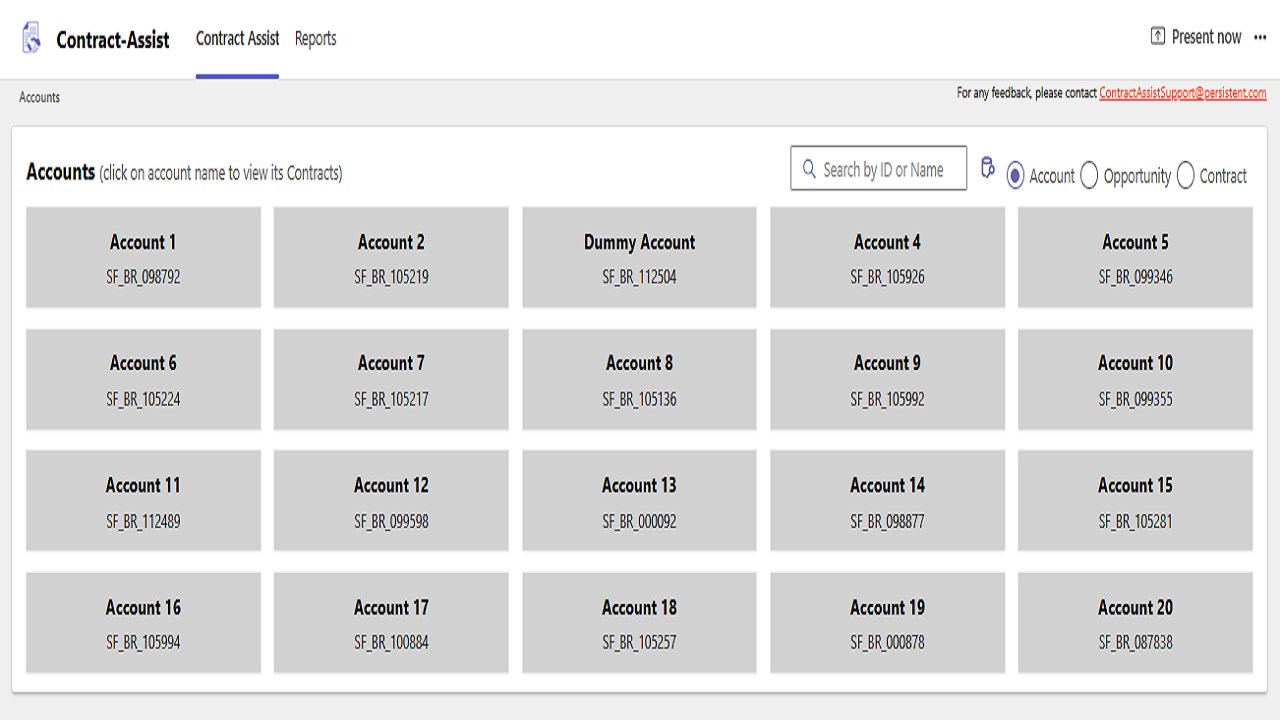Switch to the Reports tab

click(315, 39)
